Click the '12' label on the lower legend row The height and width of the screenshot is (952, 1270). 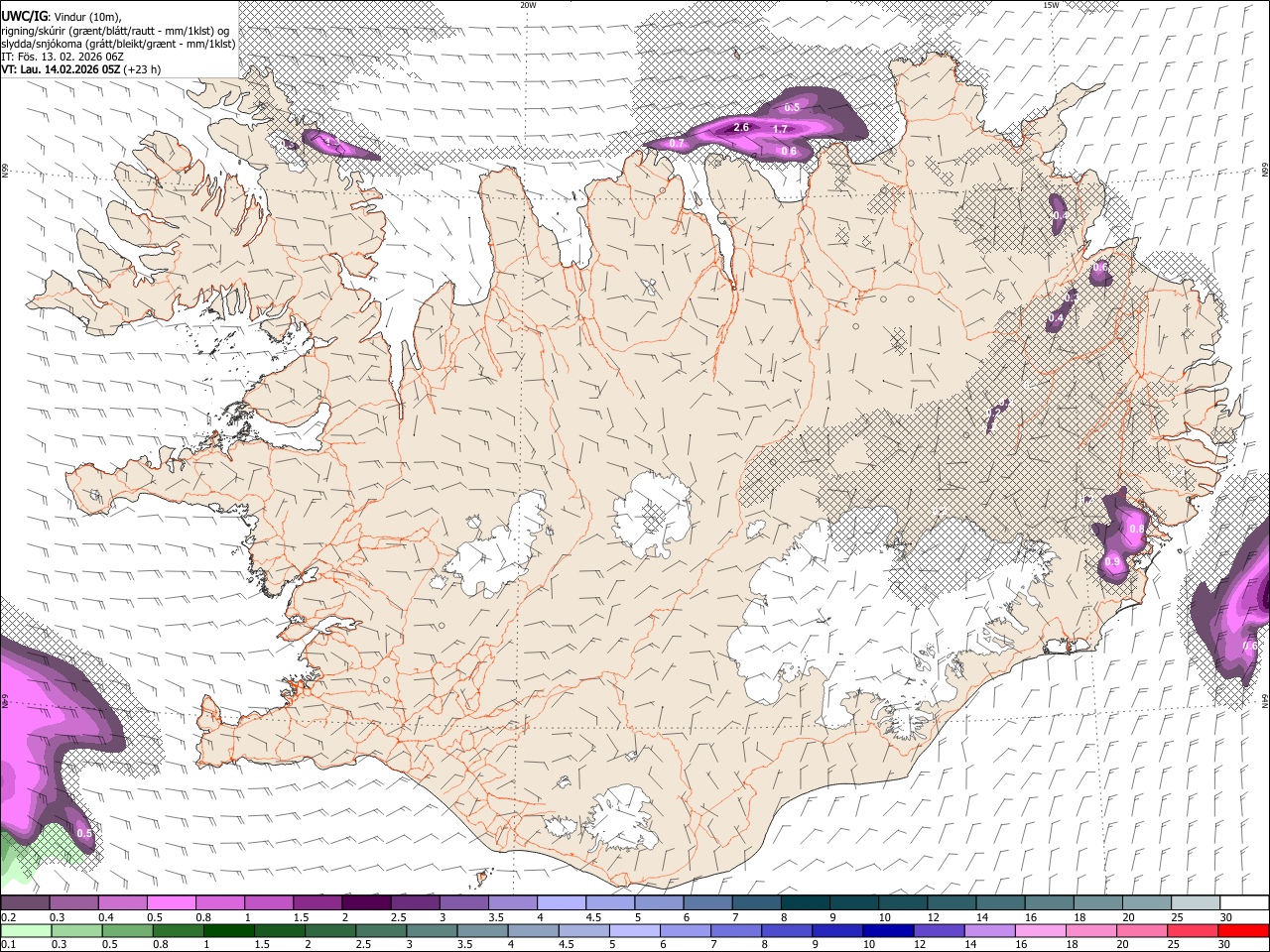921,944
